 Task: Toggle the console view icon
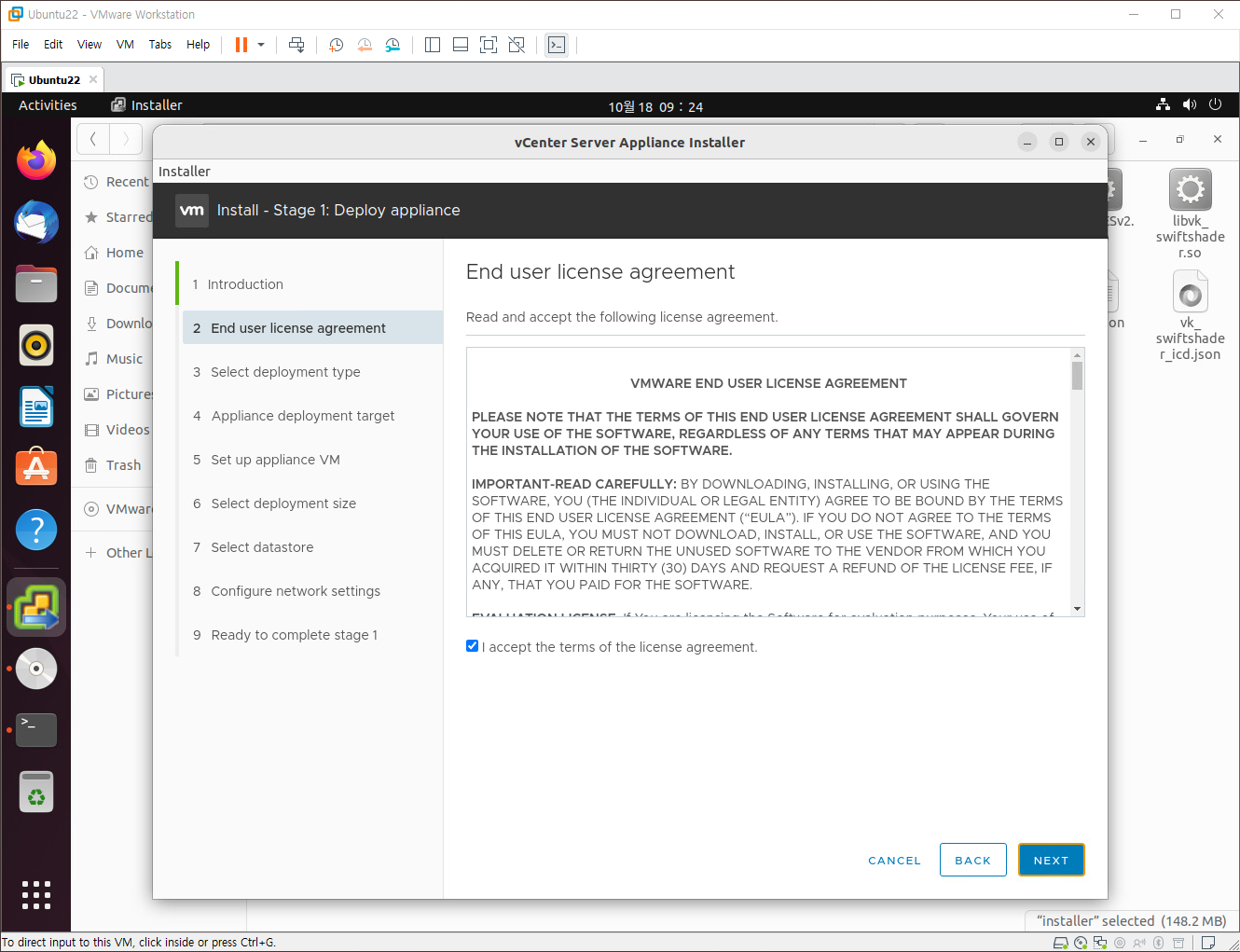pos(557,45)
